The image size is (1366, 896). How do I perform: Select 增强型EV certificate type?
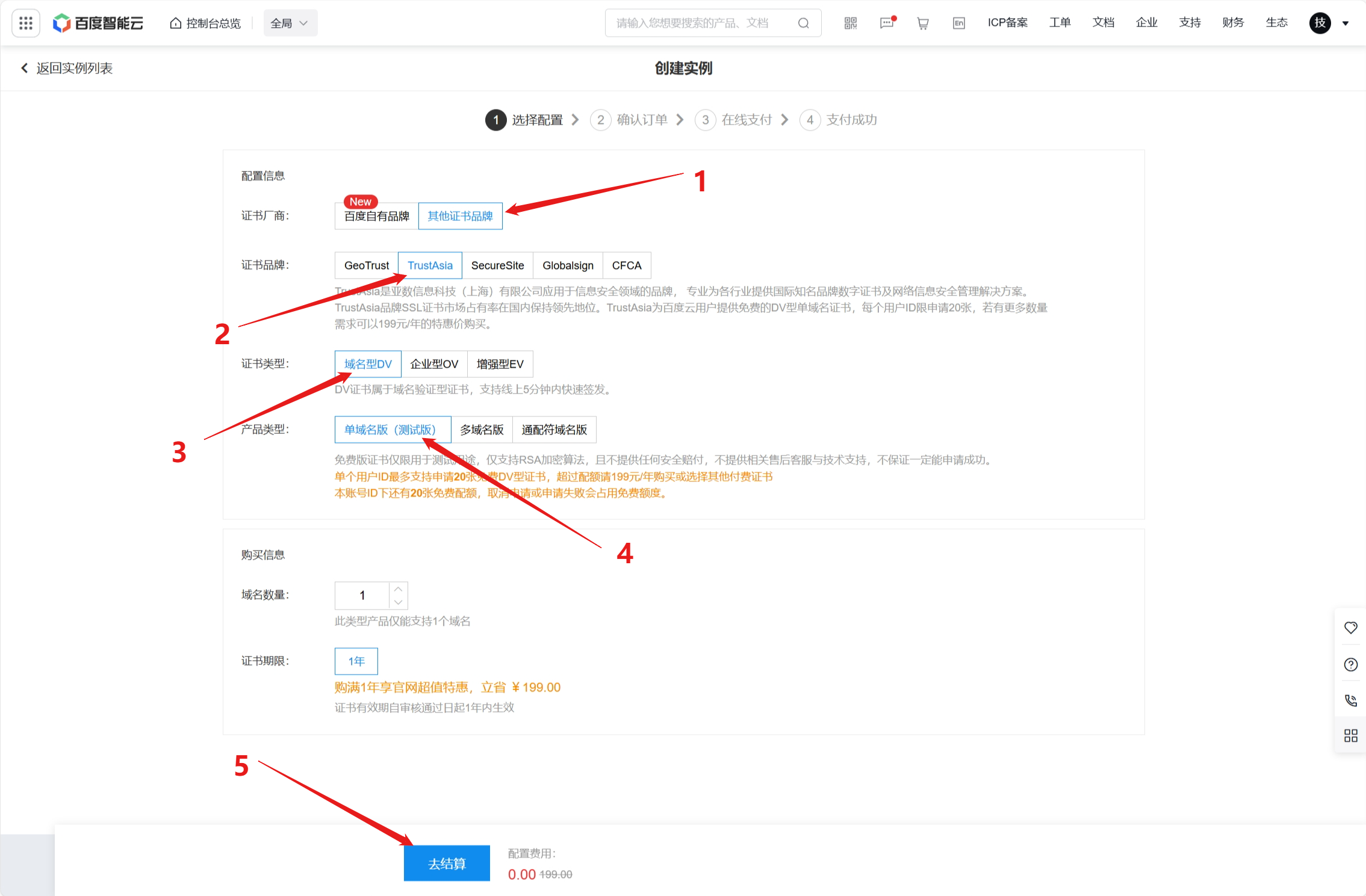(500, 364)
